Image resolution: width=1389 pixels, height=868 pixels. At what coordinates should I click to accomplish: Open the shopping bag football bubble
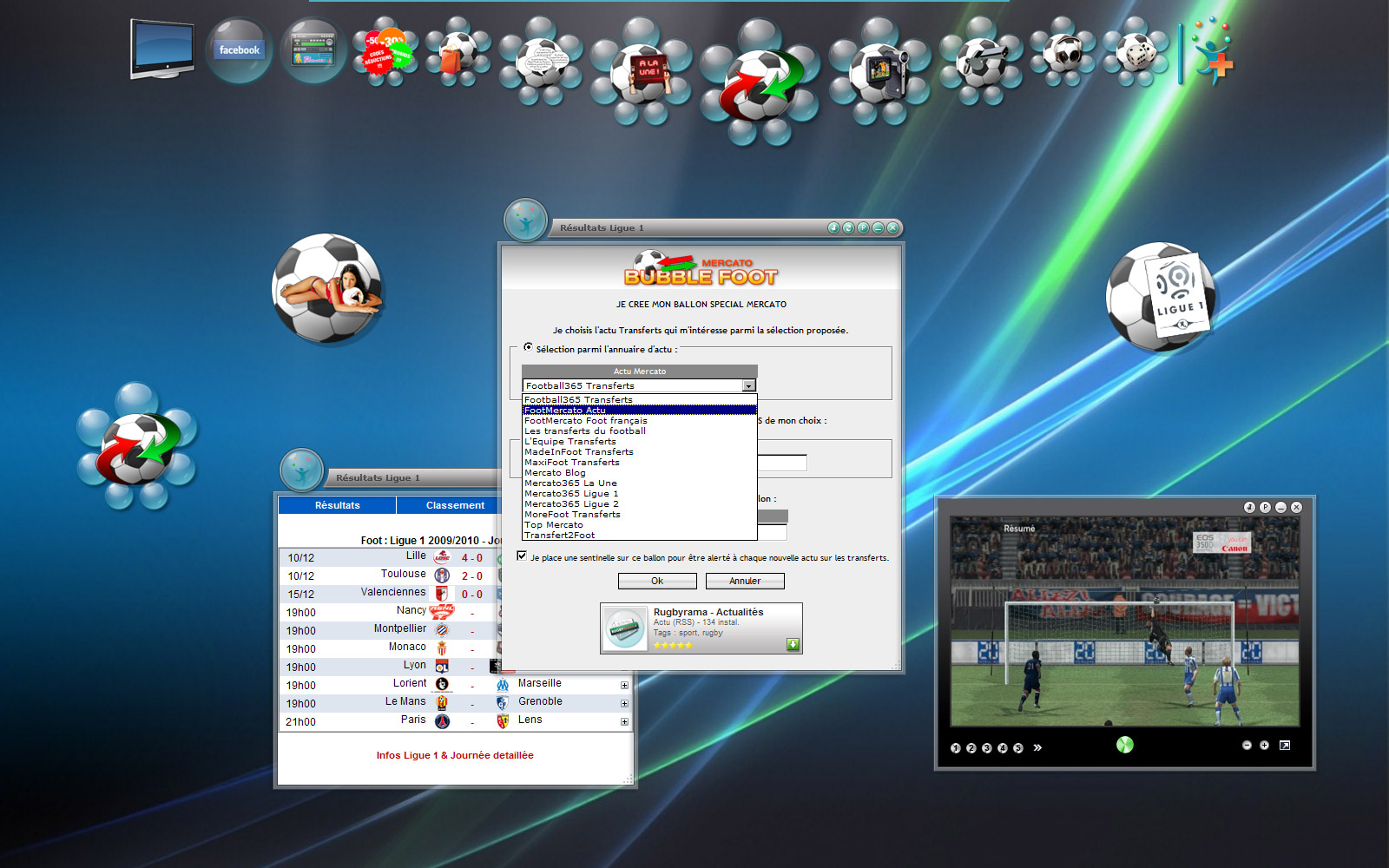click(458, 52)
